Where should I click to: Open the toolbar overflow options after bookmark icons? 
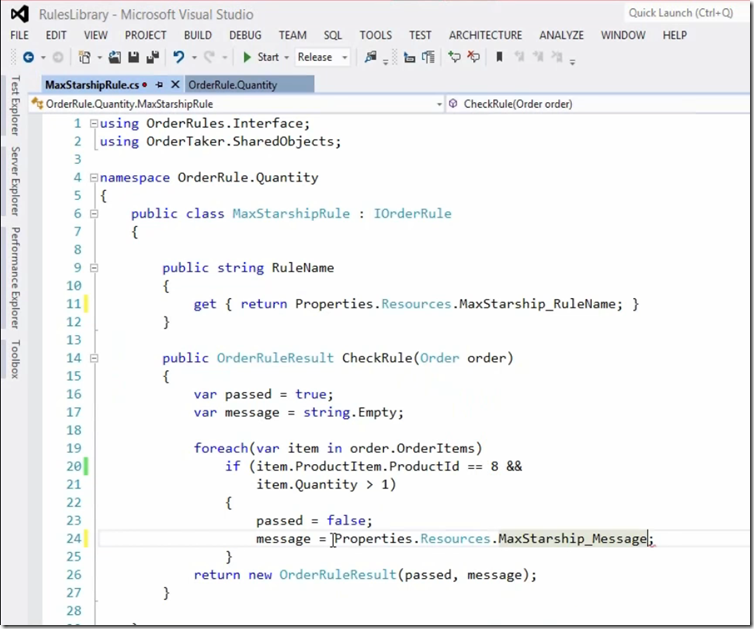pyautogui.click(x=572, y=62)
